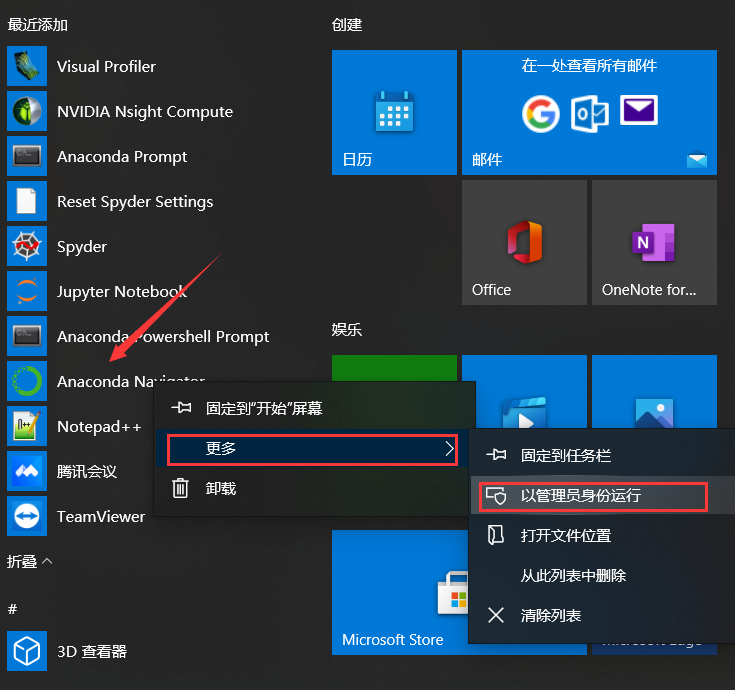Click the 3D 查看器 cube icon
Screen dimensions: 735x690
point(27,651)
